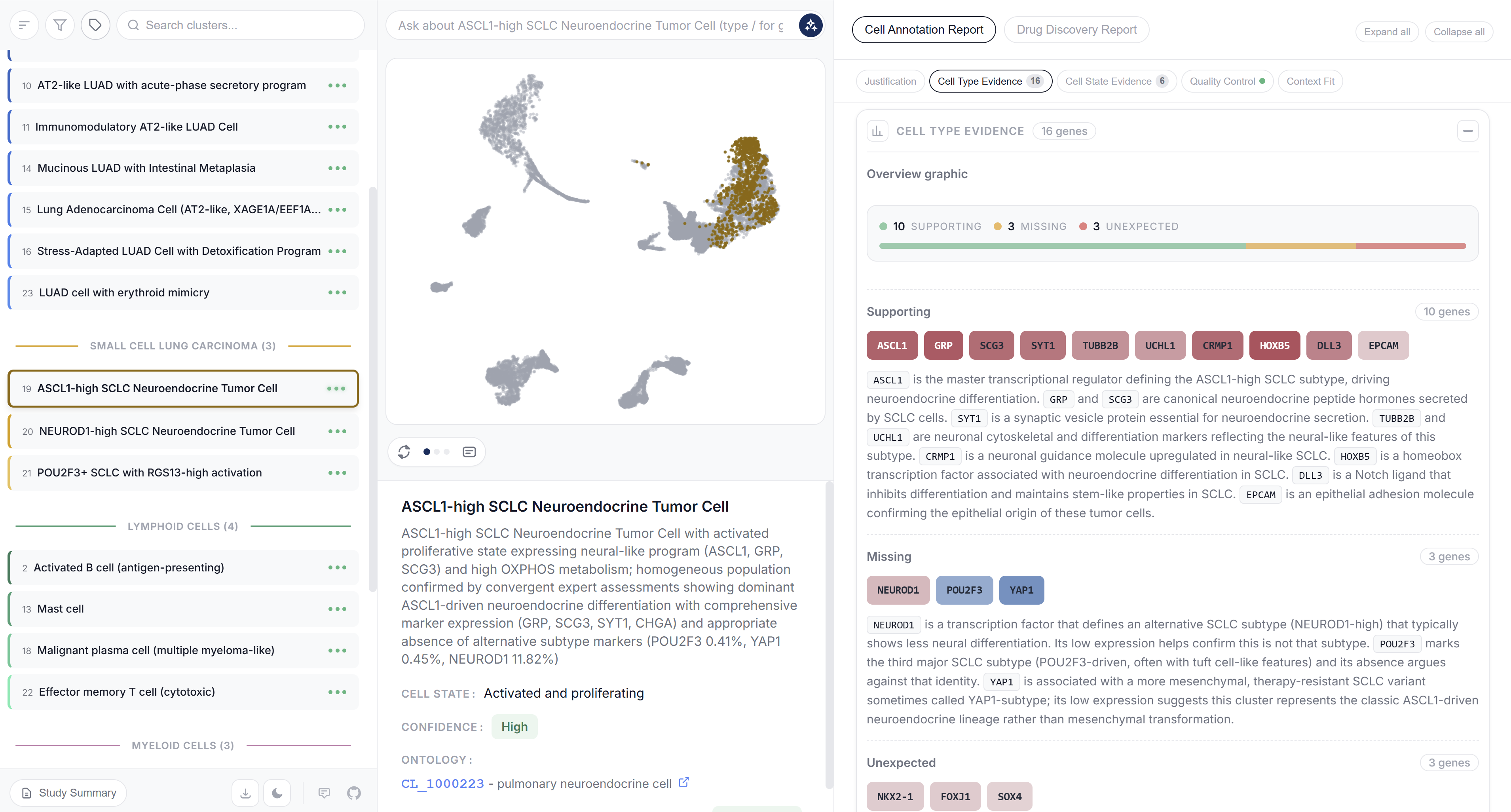Switch to Drug Discovery Report tab
Screen dimensions: 1511x812
1076,29
